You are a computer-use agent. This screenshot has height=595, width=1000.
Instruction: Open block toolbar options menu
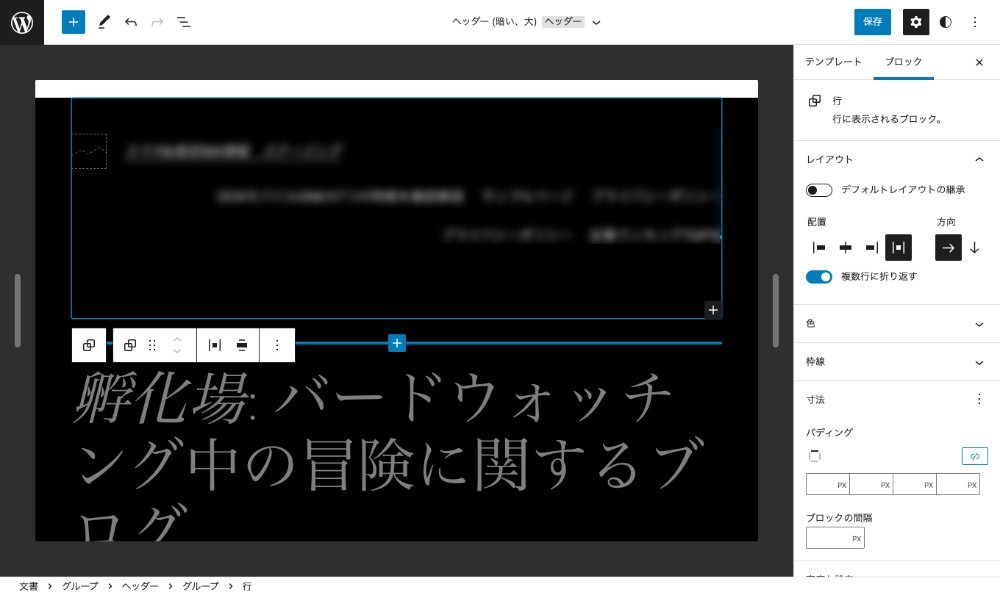click(x=277, y=345)
